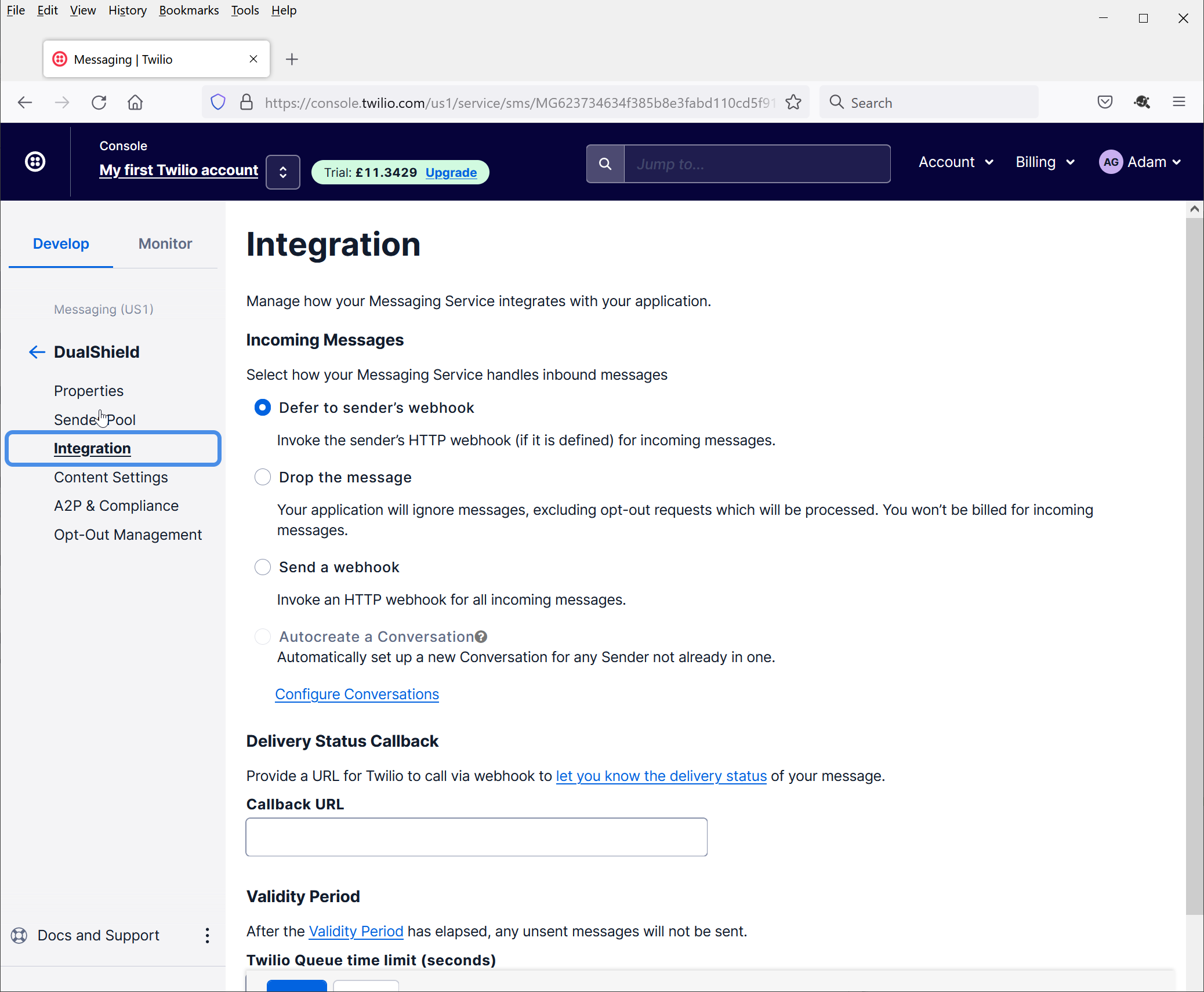Open the account switcher dropdown
The height and width of the screenshot is (992, 1204).
coord(283,172)
